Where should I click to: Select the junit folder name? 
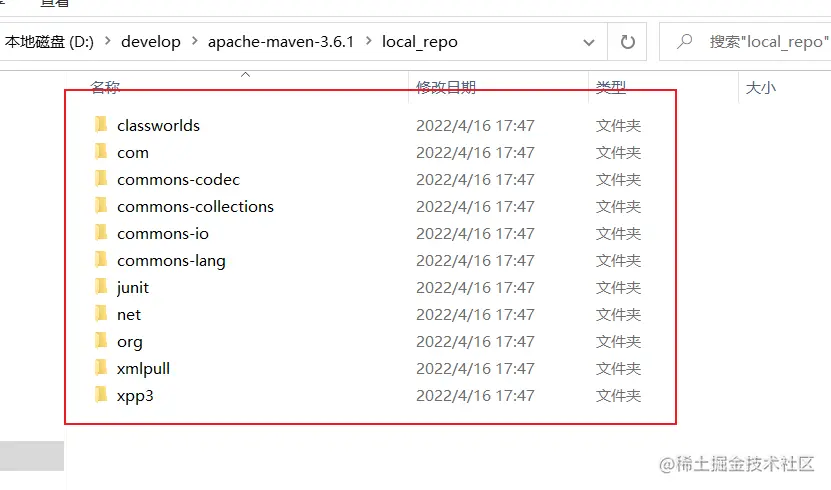[x=133, y=288]
